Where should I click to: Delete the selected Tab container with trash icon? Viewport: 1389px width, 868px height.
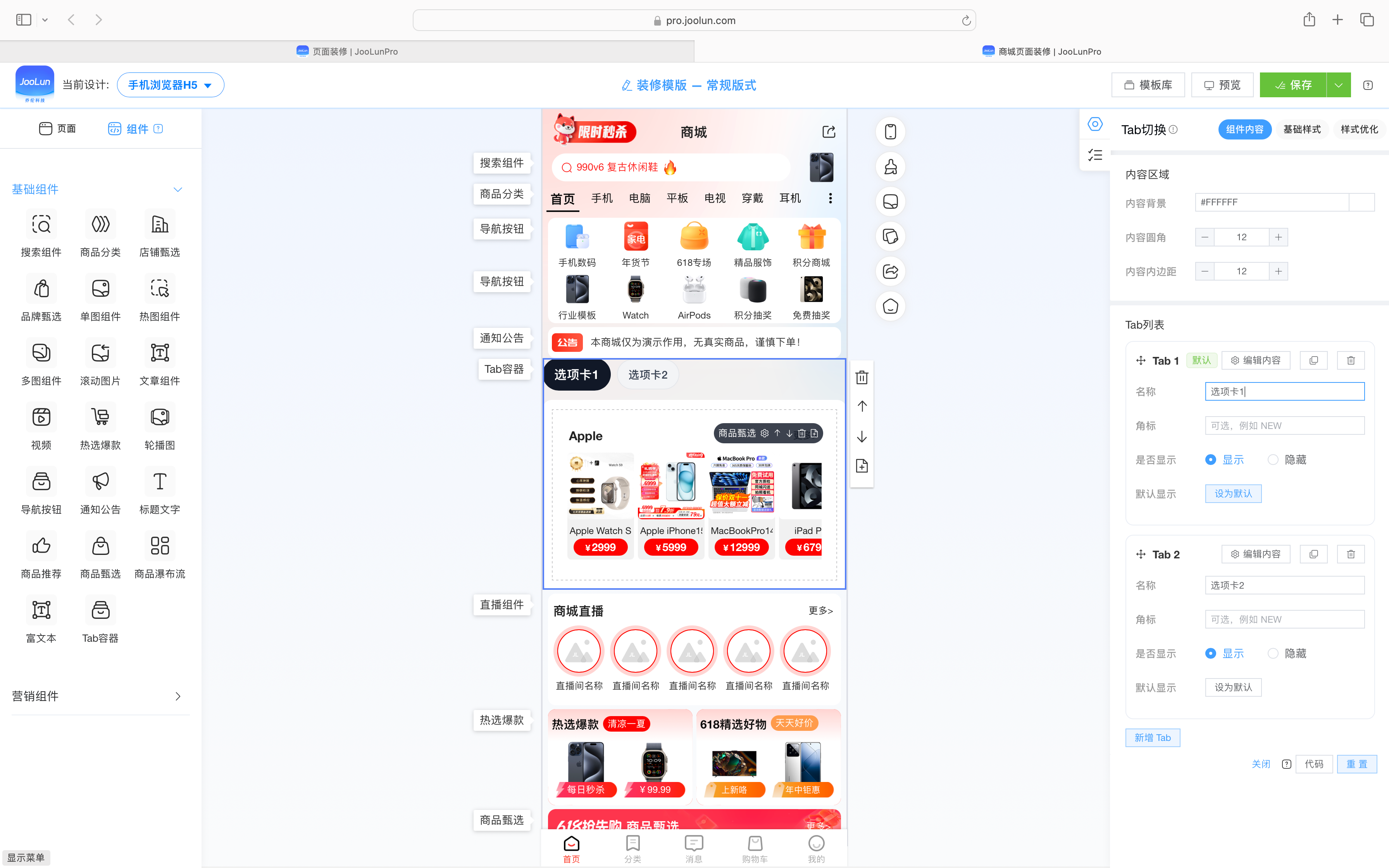(x=862, y=378)
